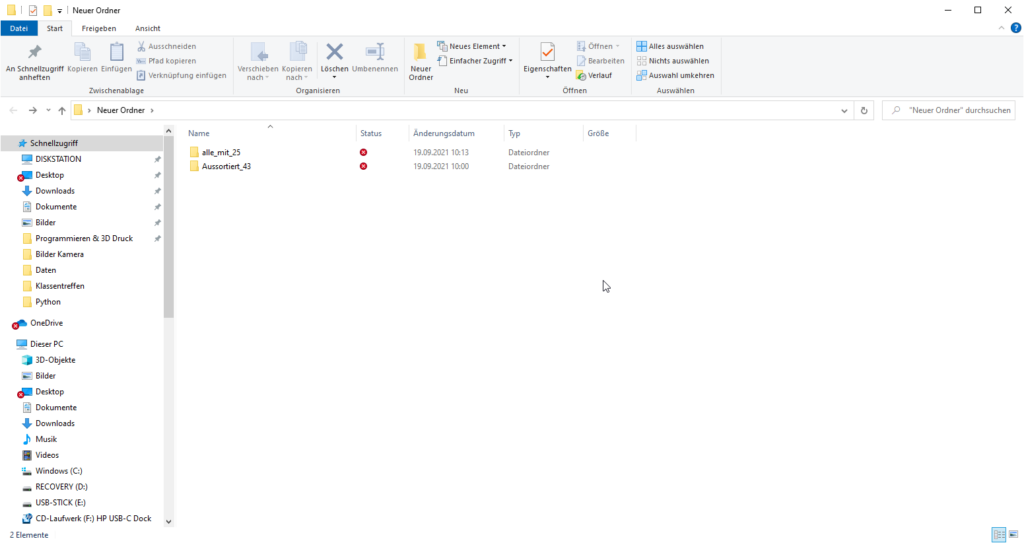Open the Datei menu tab
The height and width of the screenshot is (543, 1024).
pyautogui.click(x=19, y=28)
